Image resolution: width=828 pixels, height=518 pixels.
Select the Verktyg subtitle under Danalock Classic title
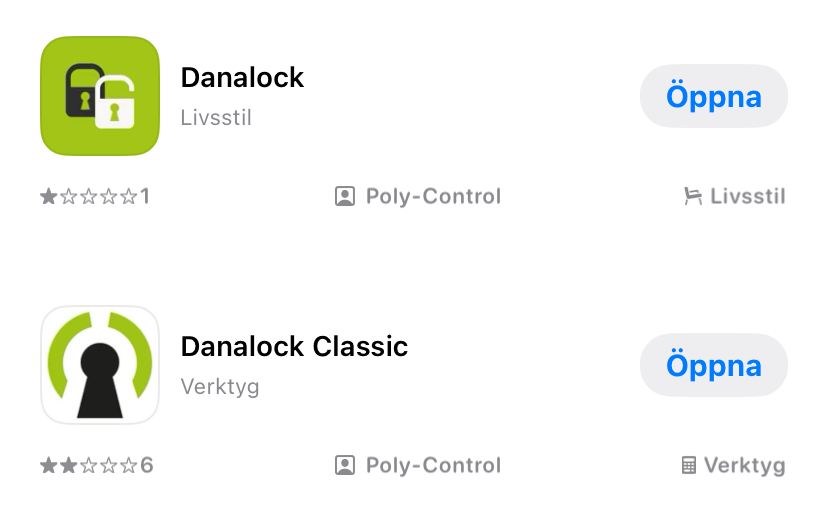(x=220, y=387)
